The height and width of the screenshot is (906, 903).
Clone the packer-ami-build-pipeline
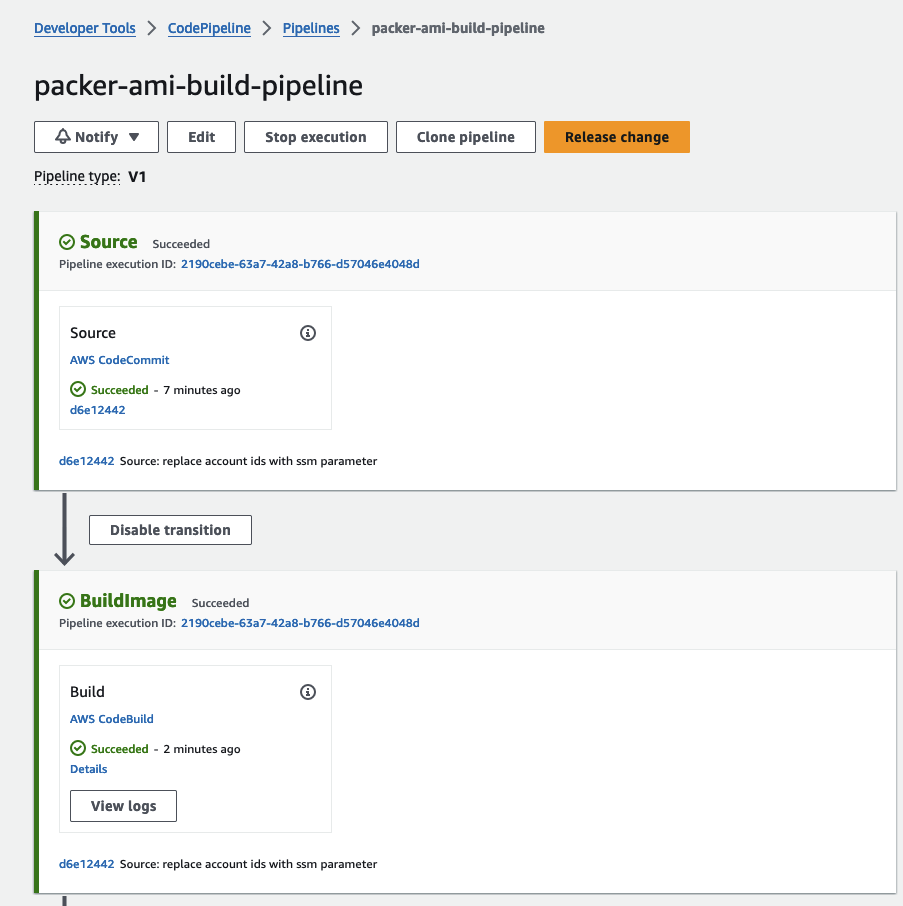point(465,137)
